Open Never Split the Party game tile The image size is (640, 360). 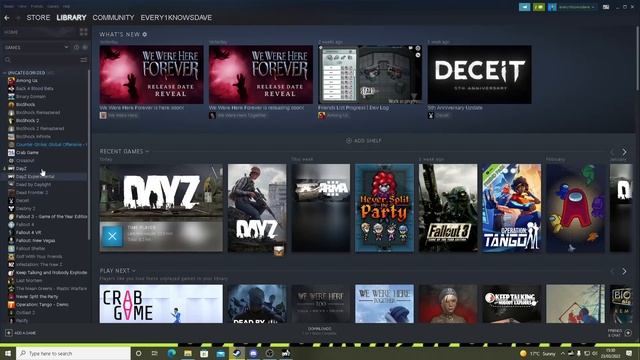pyautogui.click(x=384, y=208)
